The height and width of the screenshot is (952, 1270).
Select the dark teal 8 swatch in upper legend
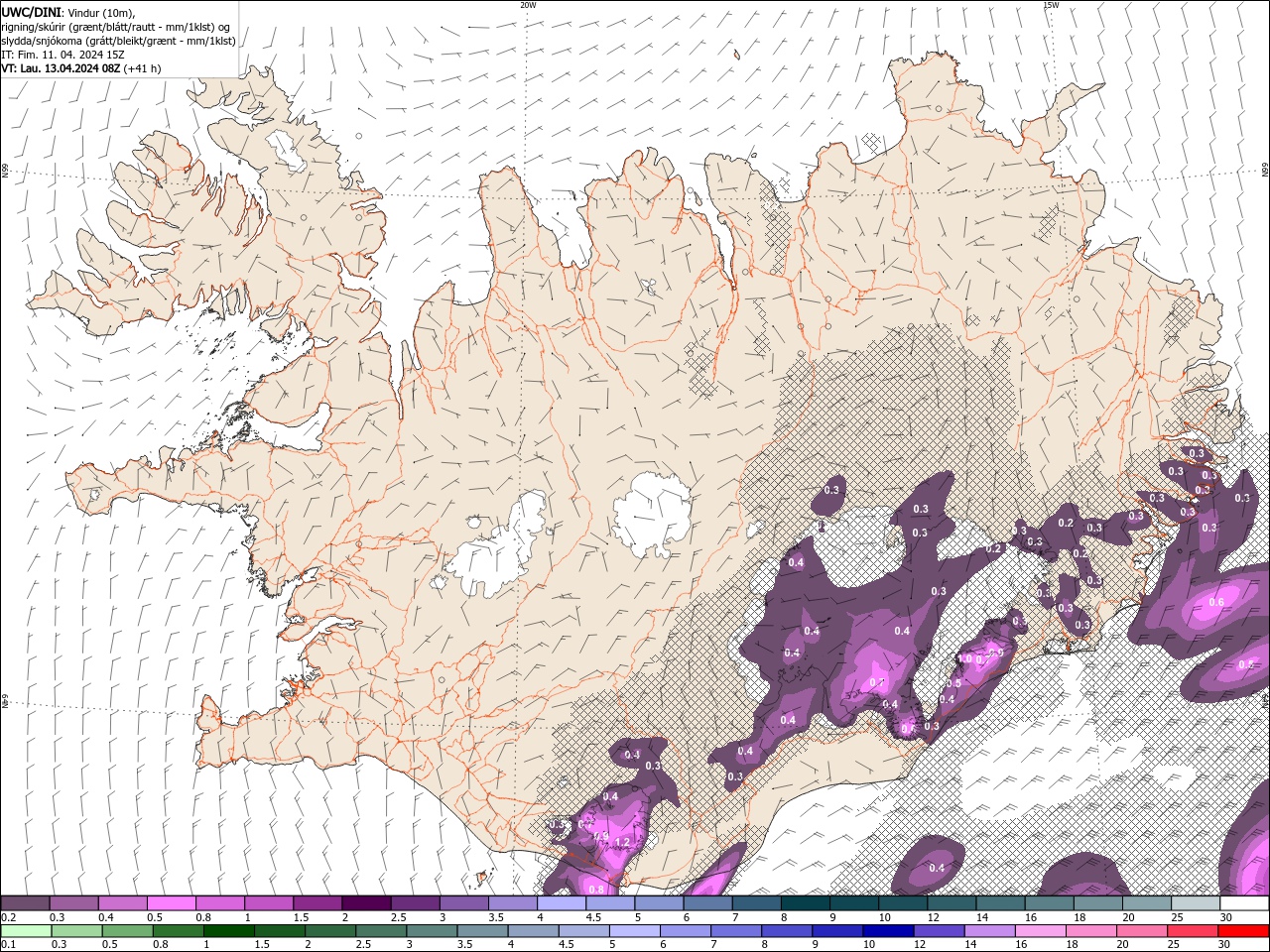[806, 903]
